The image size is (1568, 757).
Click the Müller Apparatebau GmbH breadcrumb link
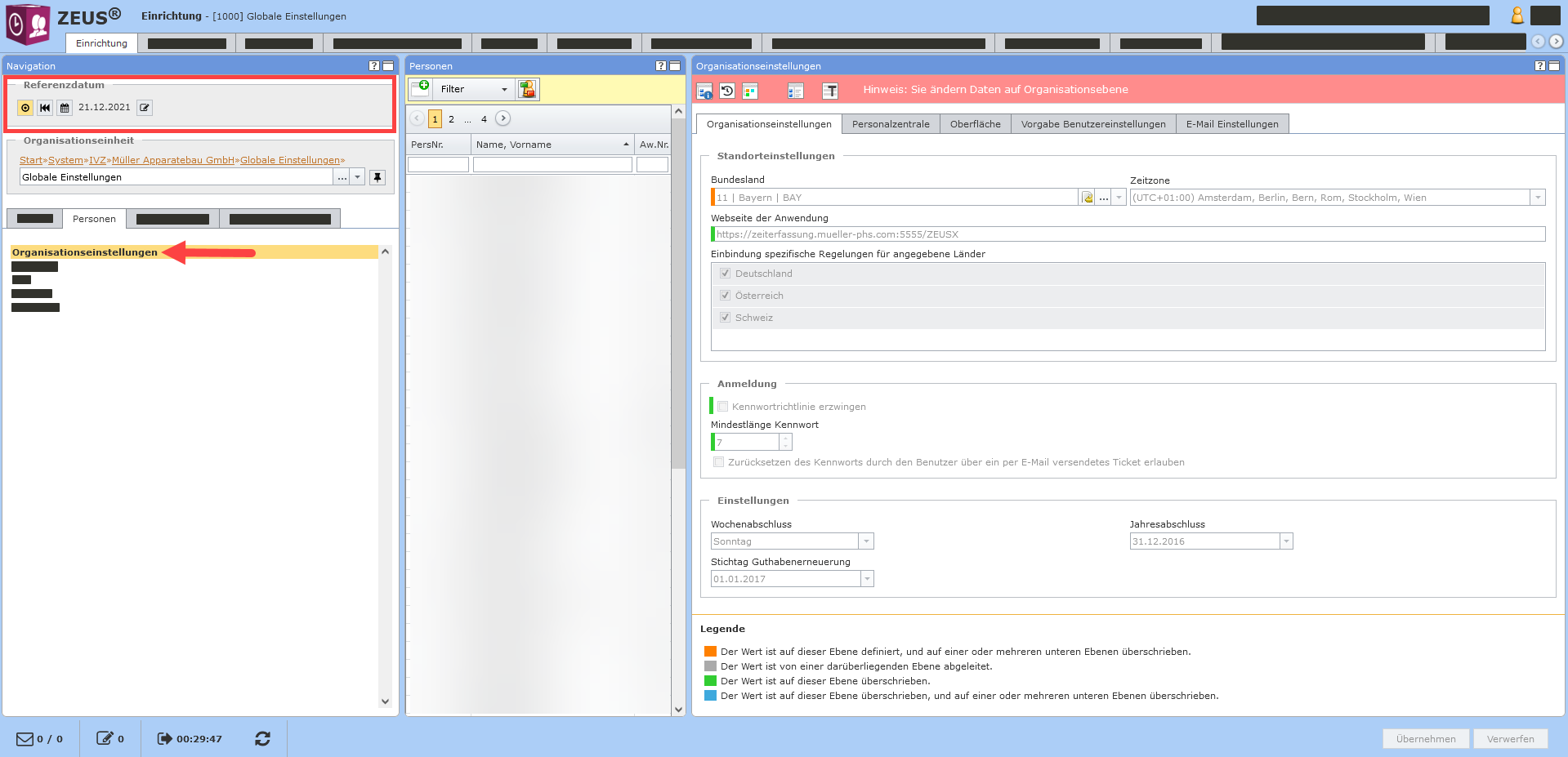tap(173, 160)
